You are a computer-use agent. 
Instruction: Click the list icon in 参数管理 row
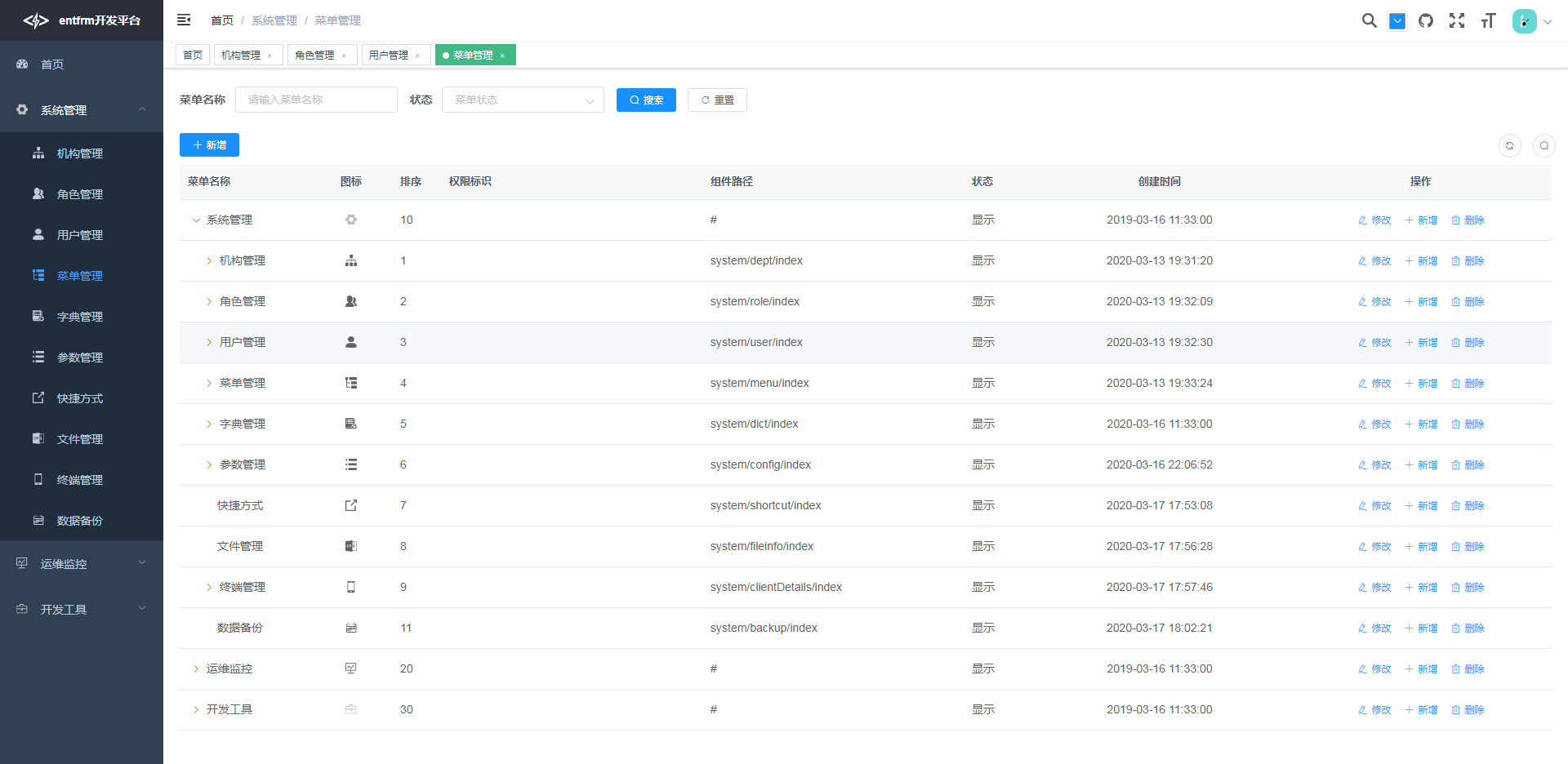(351, 464)
